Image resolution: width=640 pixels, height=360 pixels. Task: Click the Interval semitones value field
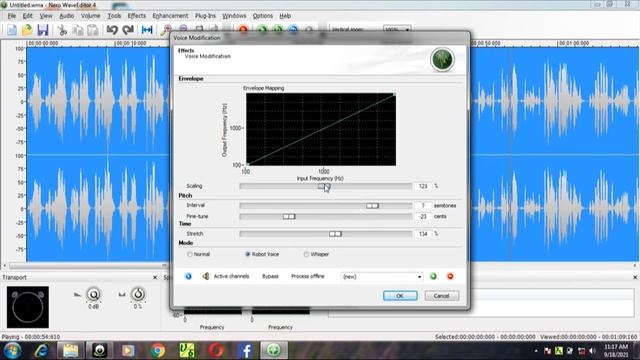(x=423, y=206)
